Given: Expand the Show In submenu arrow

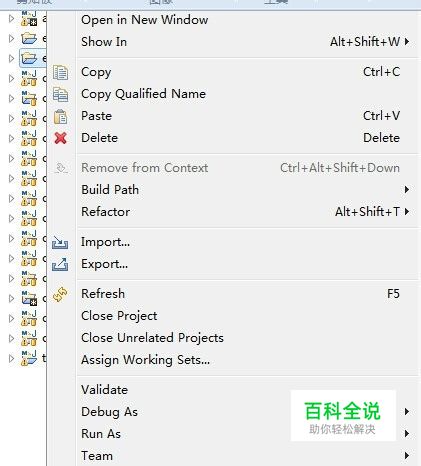Looking at the screenshot, I should point(407,42).
